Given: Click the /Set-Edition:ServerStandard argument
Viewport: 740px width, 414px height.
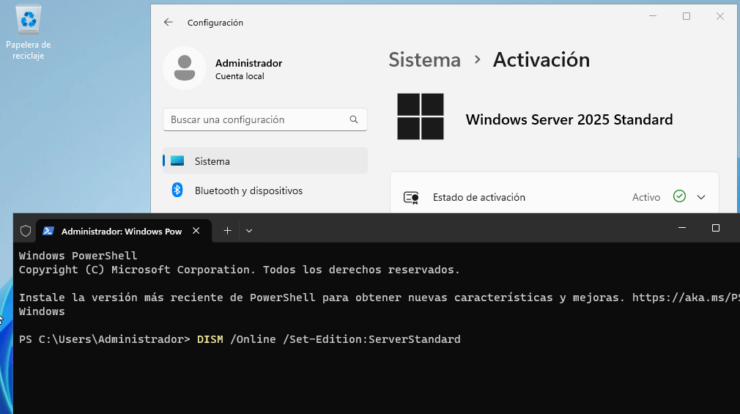Looking at the screenshot, I should pyautogui.click(x=371, y=339).
